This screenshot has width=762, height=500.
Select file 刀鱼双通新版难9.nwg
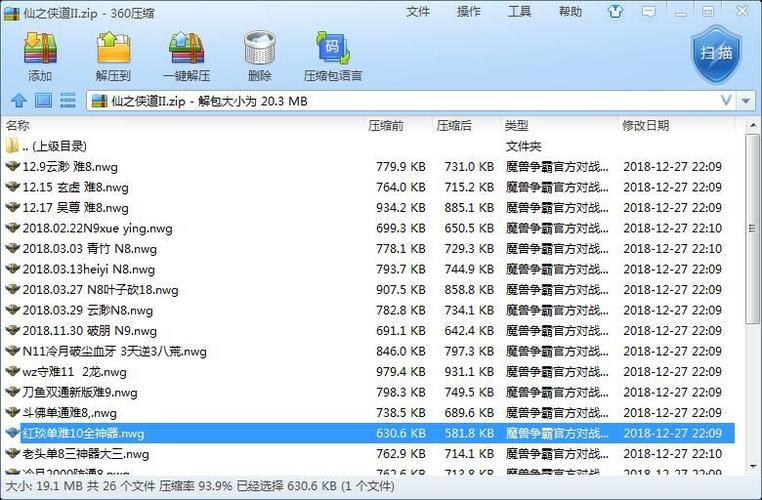pos(369,392)
